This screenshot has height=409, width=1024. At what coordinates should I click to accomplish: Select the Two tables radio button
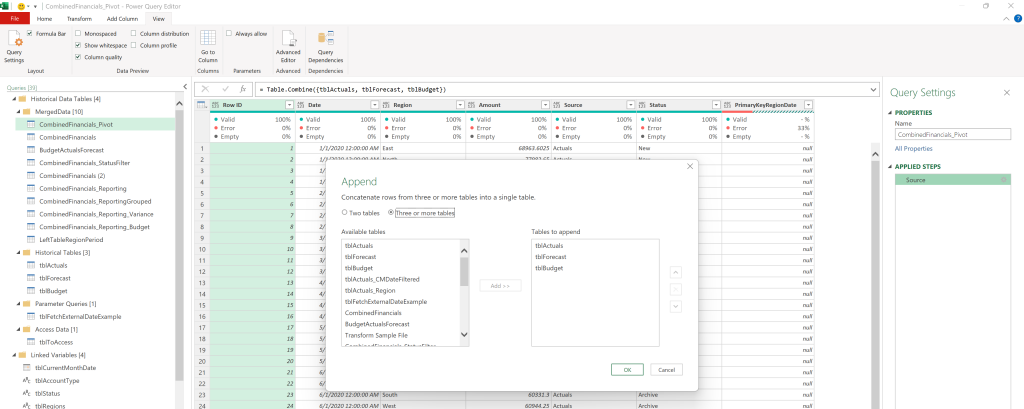coord(345,212)
